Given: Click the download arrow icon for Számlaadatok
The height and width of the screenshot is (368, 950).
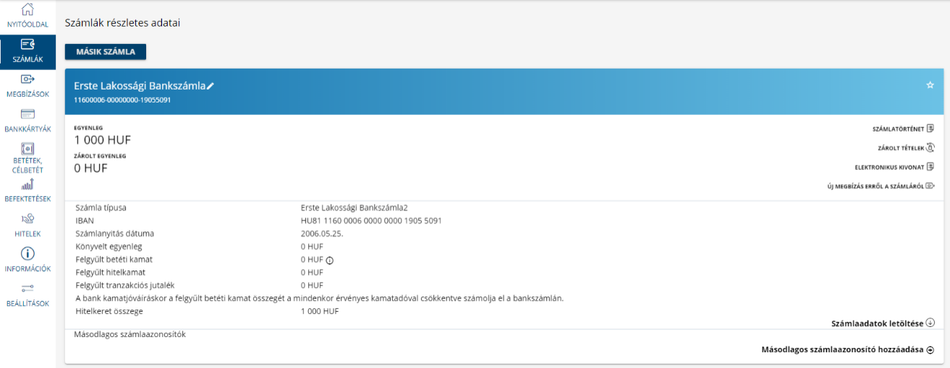Looking at the screenshot, I should (x=930, y=323).
